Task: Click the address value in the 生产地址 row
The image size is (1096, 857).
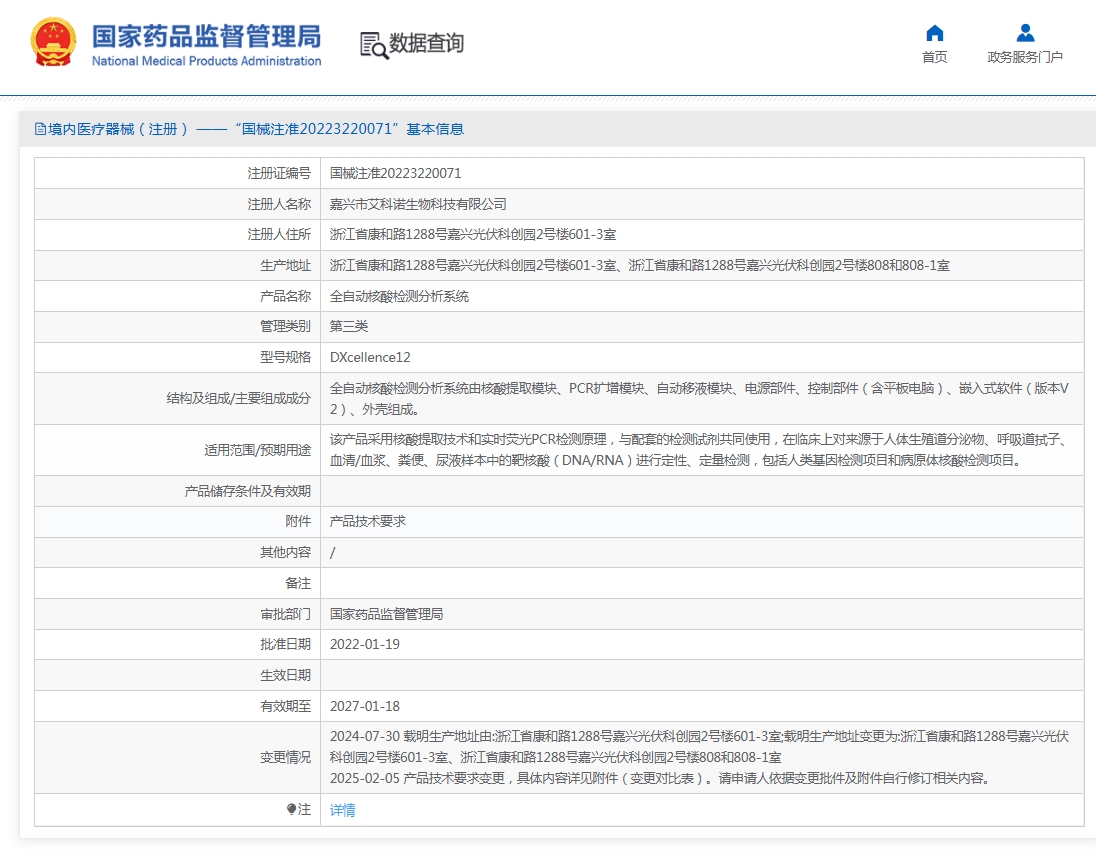Action: tap(640, 266)
